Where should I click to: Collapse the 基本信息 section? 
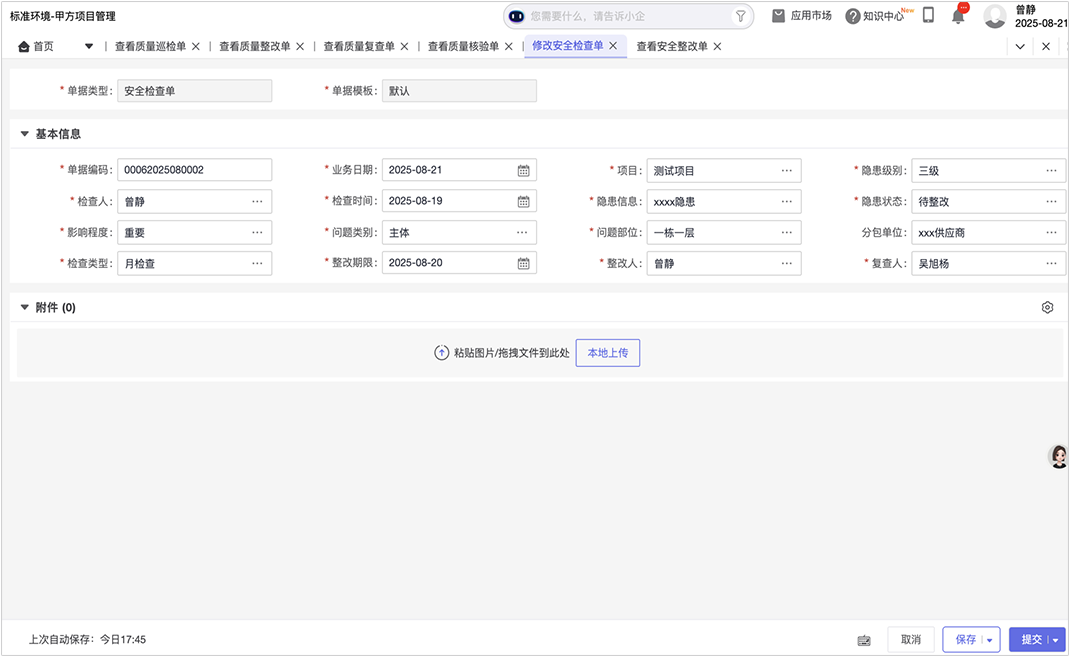tap(25, 134)
